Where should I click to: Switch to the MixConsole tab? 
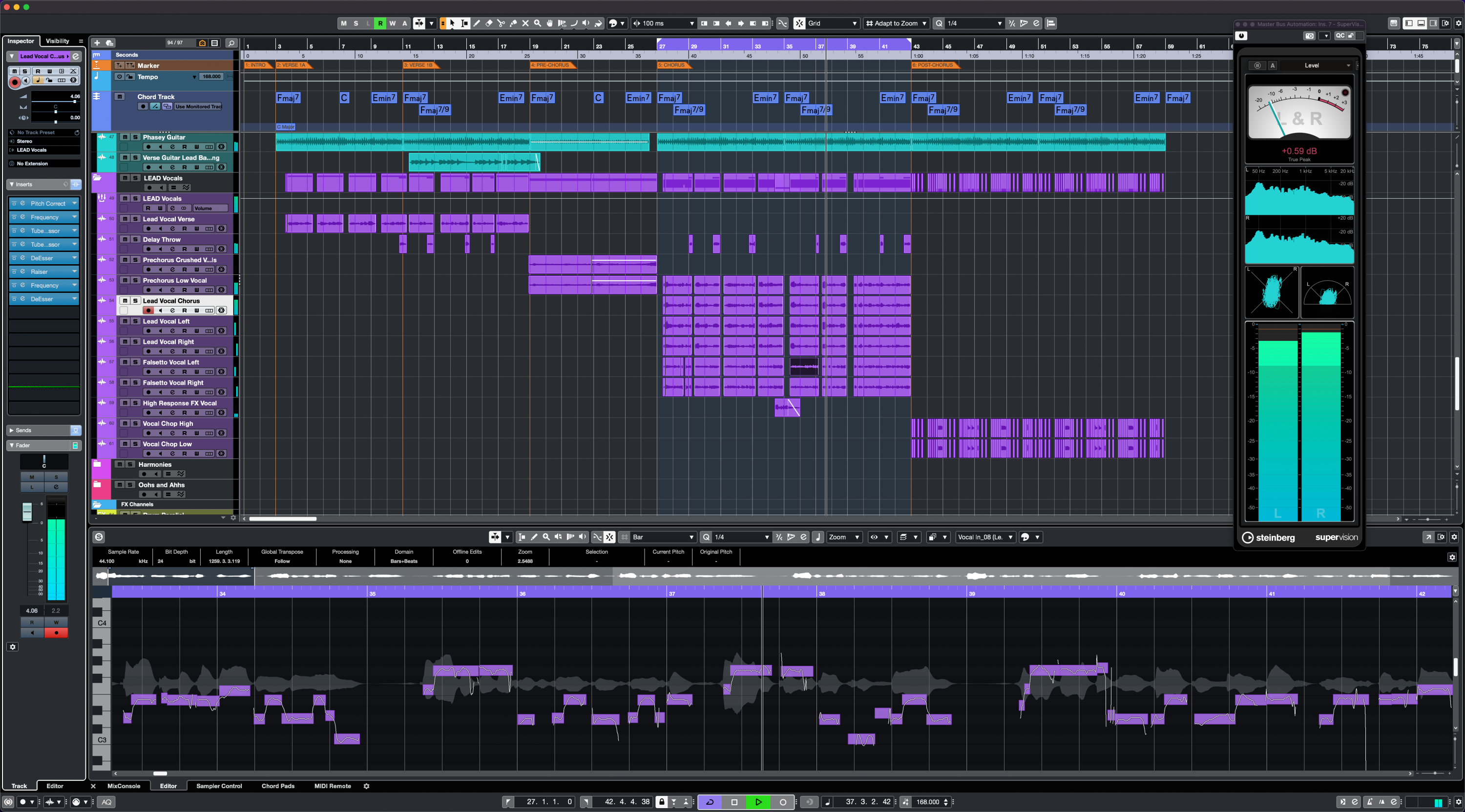tap(124, 786)
